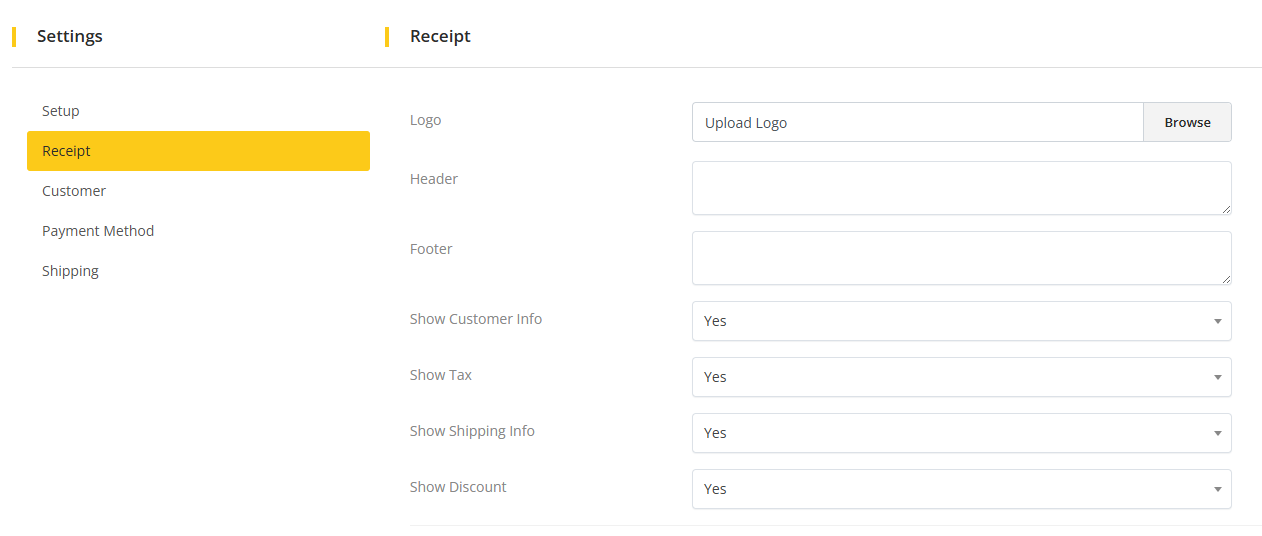This screenshot has height=536, width=1262.
Task: Expand the Show Shipping Info dropdown
Action: [960, 433]
